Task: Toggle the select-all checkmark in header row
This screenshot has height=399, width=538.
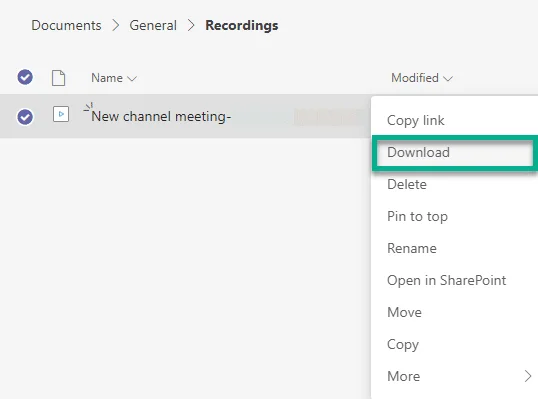Action: [x=25, y=77]
